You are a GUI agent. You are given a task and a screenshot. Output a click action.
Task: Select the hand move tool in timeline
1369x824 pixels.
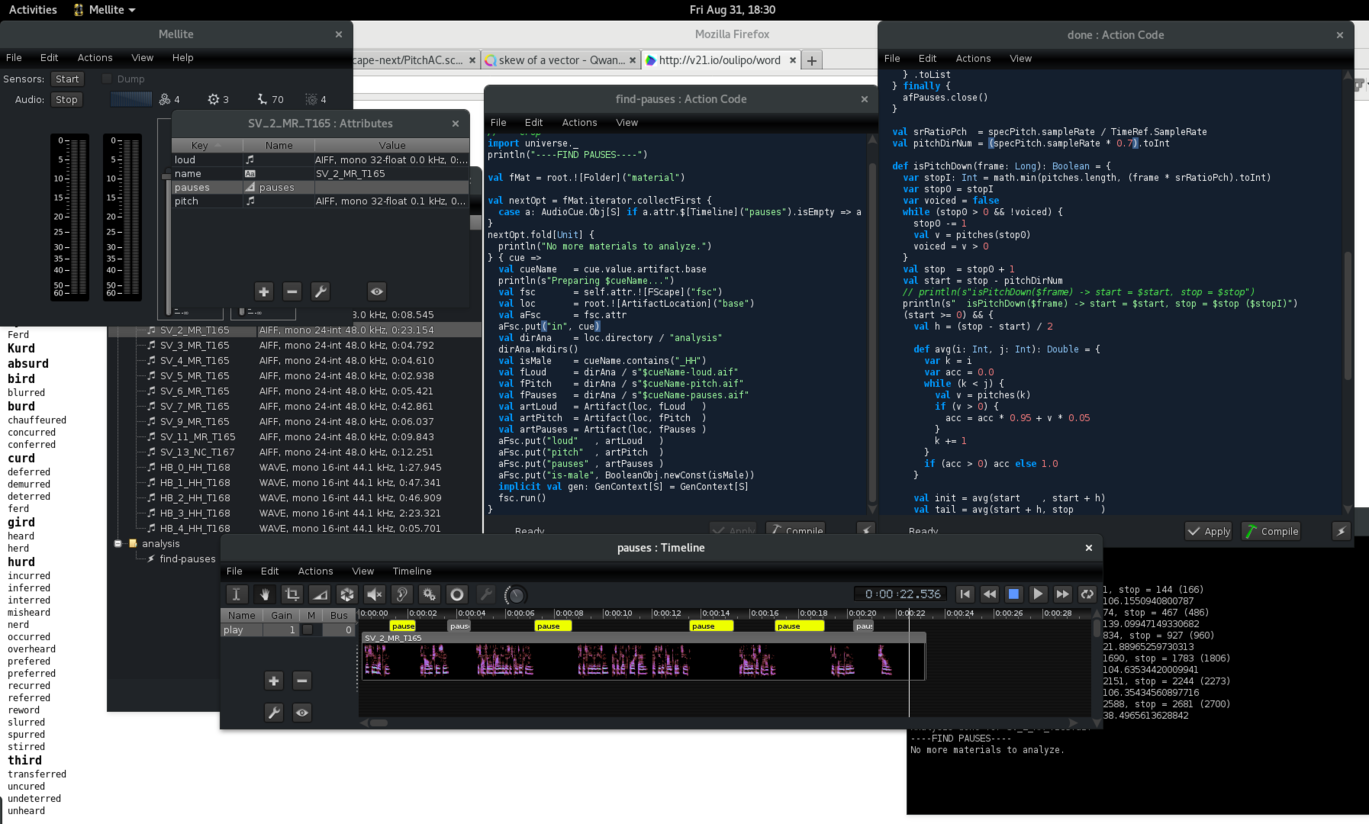(264, 594)
